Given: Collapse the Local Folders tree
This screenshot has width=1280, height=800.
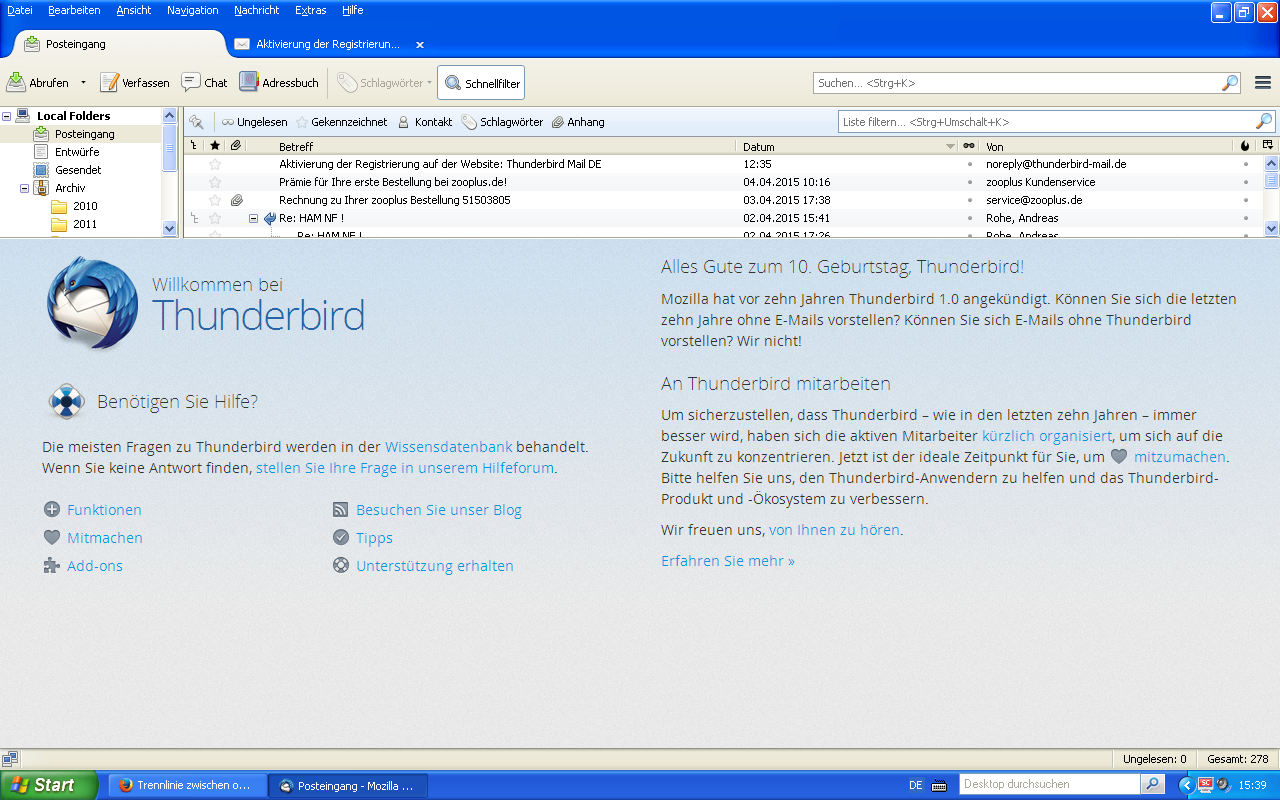Looking at the screenshot, I should 7,116.
